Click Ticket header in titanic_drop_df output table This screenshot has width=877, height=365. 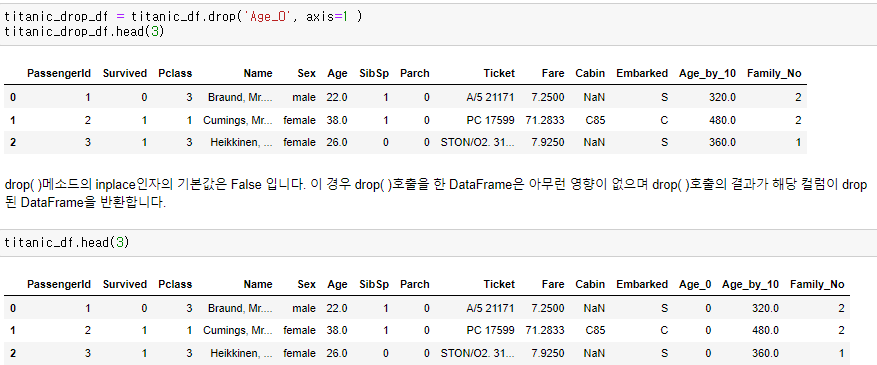coord(499,73)
